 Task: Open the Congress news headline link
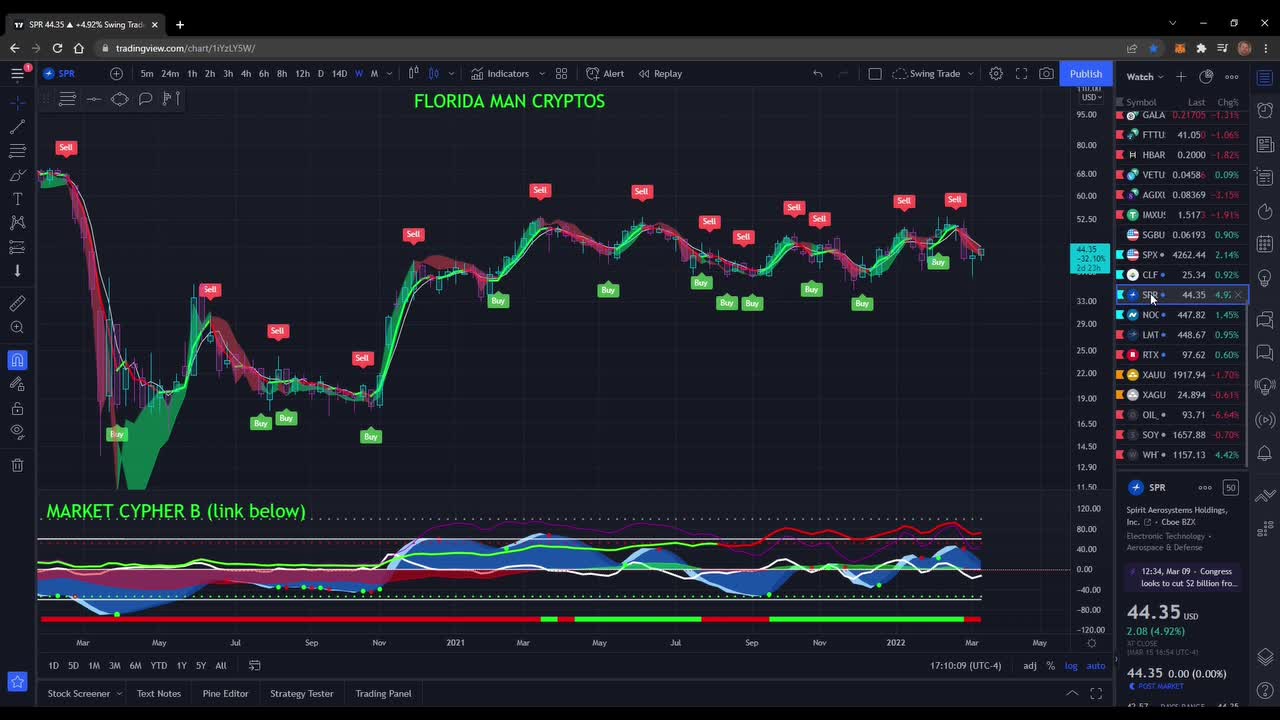[x=1183, y=577]
